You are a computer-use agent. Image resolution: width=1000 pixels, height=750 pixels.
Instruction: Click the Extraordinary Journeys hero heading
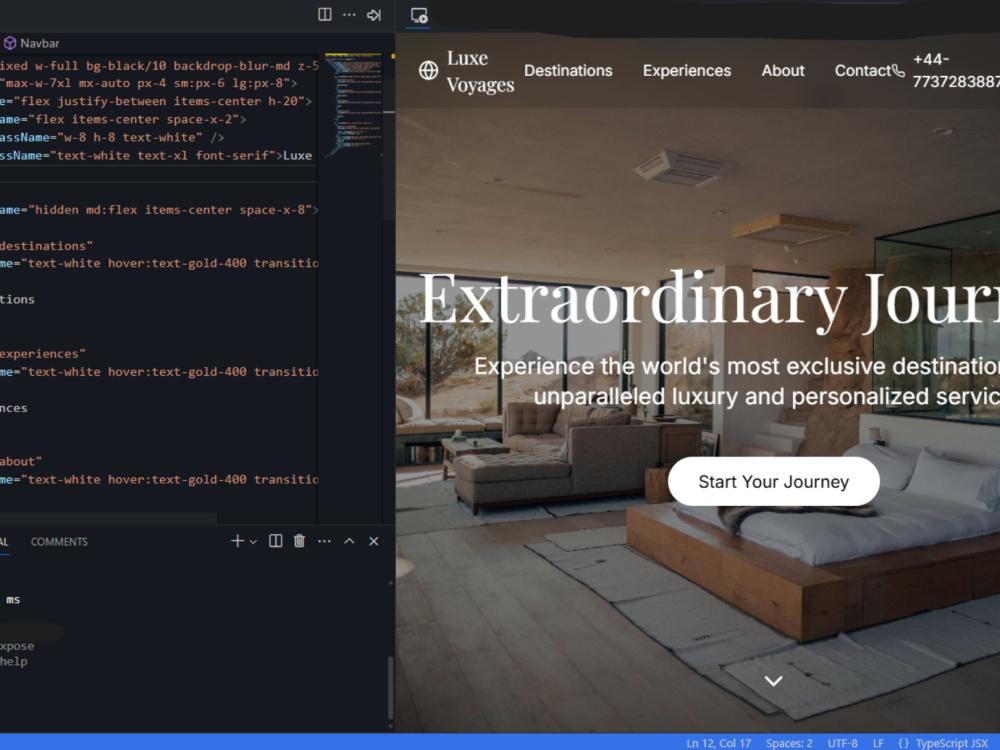tap(709, 300)
